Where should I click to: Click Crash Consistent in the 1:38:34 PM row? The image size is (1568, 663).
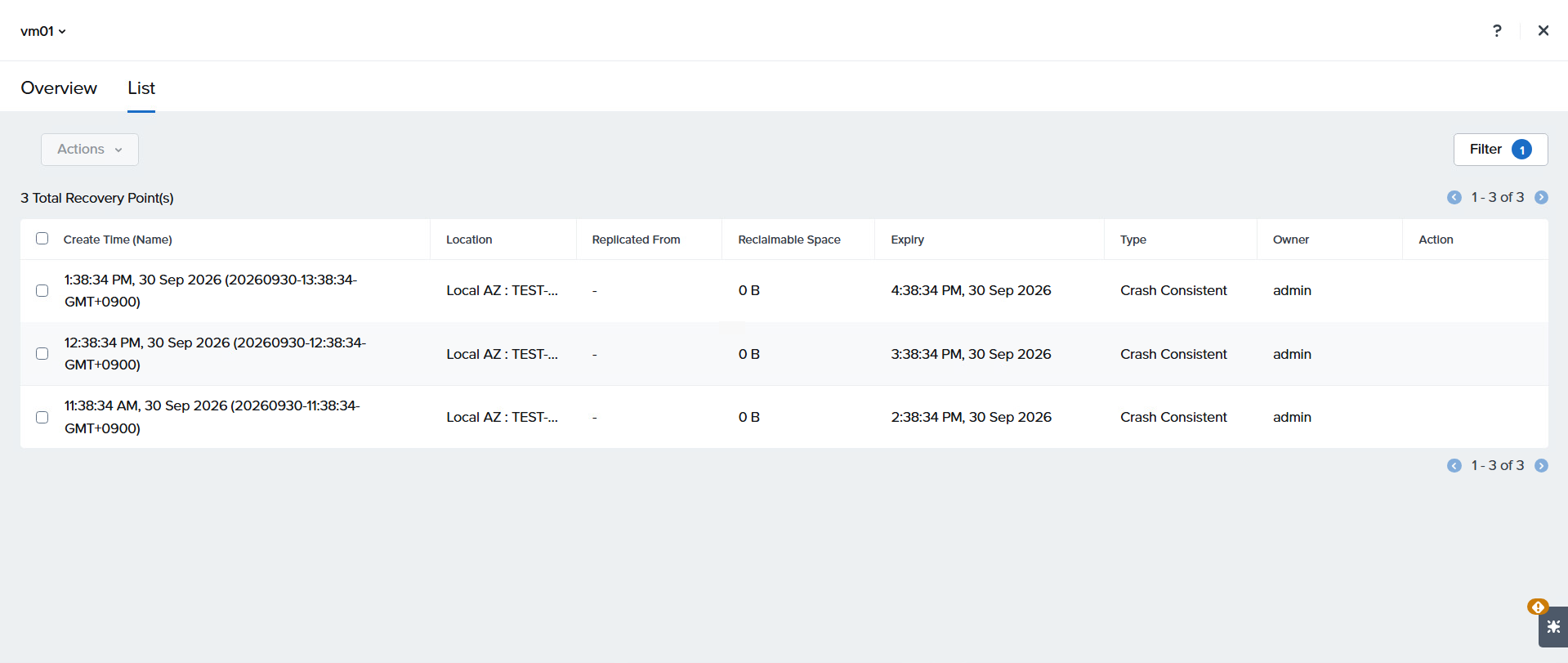[1173, 290]
